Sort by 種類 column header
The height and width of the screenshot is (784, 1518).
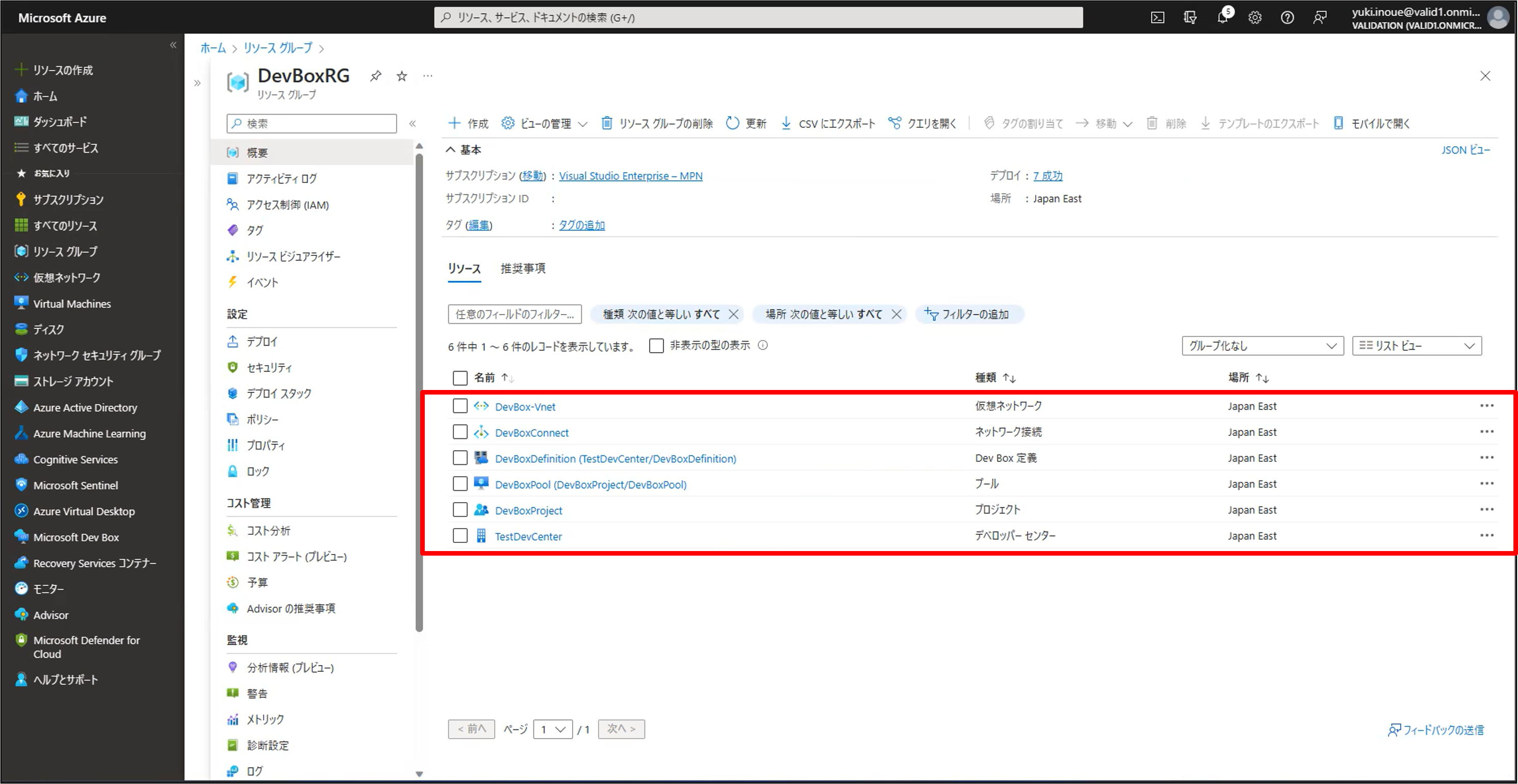(x=995, y=378)
